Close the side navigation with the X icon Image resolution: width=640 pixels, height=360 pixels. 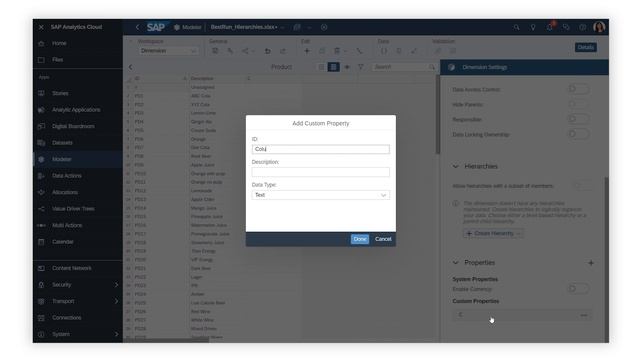click(41, 27)
